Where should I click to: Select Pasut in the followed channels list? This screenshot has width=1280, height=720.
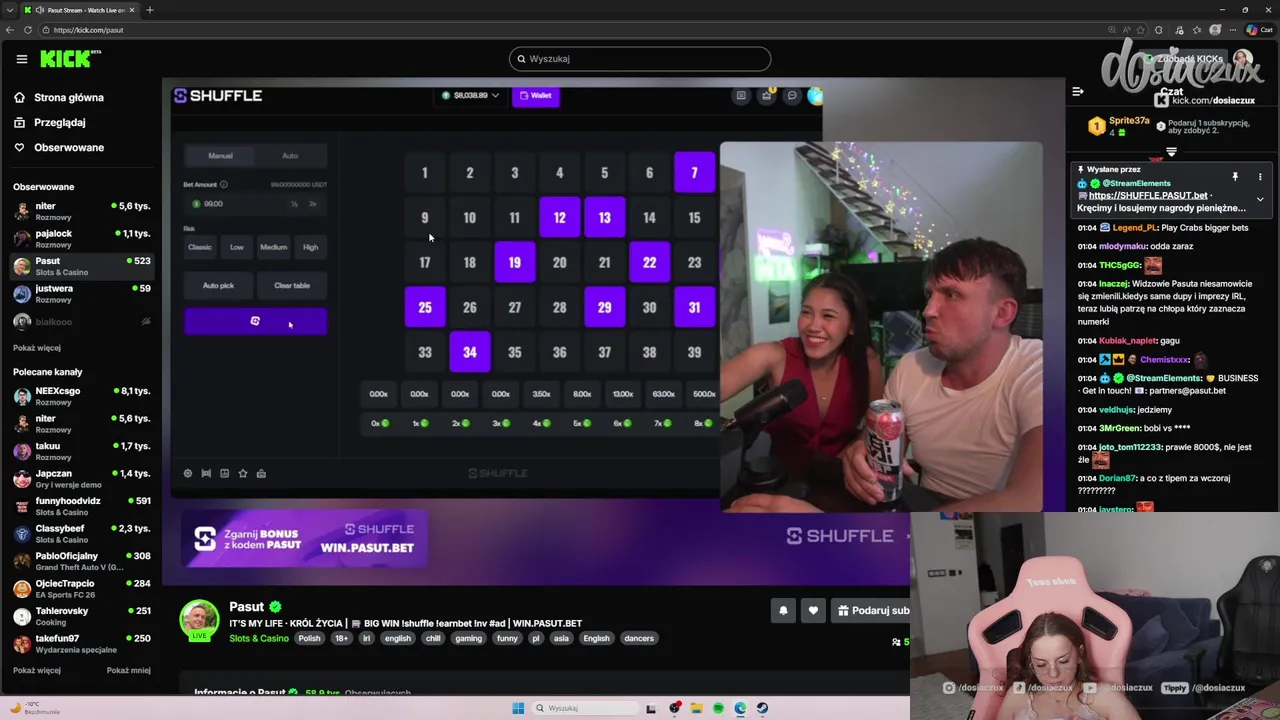pyautogui.click(x=80, y=266)
